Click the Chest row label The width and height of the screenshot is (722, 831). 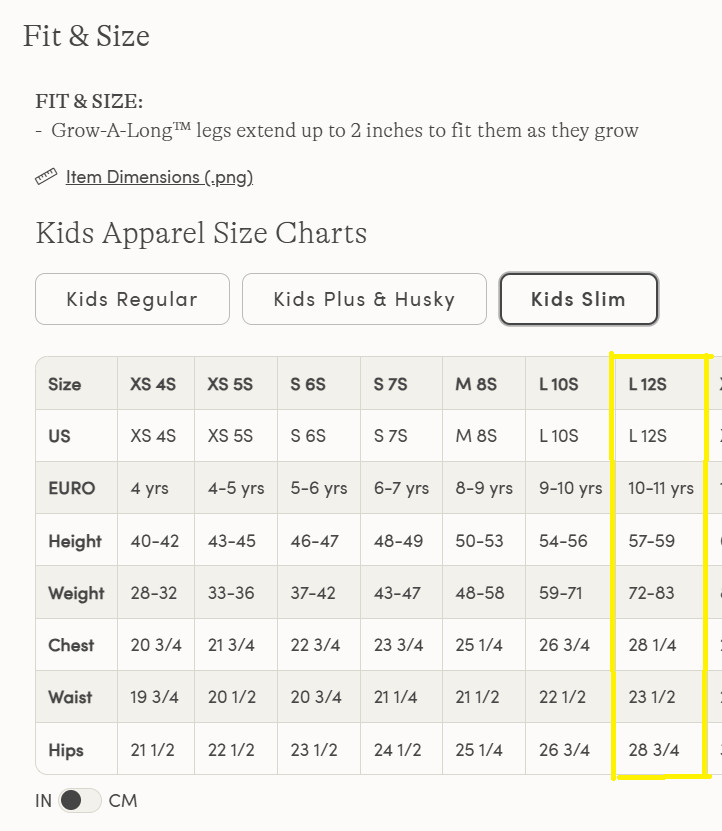(x=71, y=645)
